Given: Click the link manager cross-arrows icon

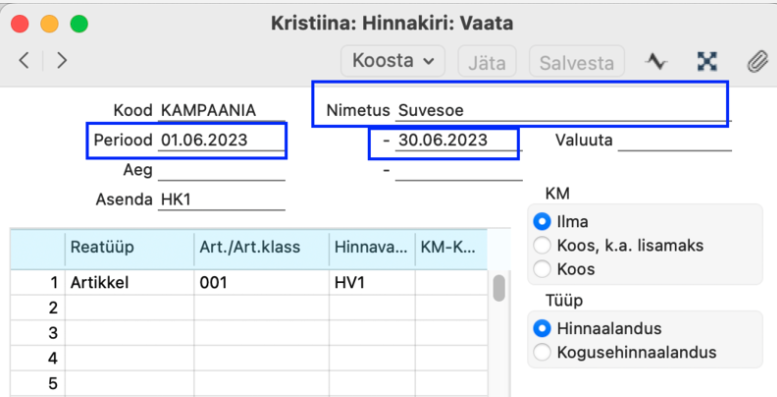Looking at the screenshot, I should (x=707, y=61).
